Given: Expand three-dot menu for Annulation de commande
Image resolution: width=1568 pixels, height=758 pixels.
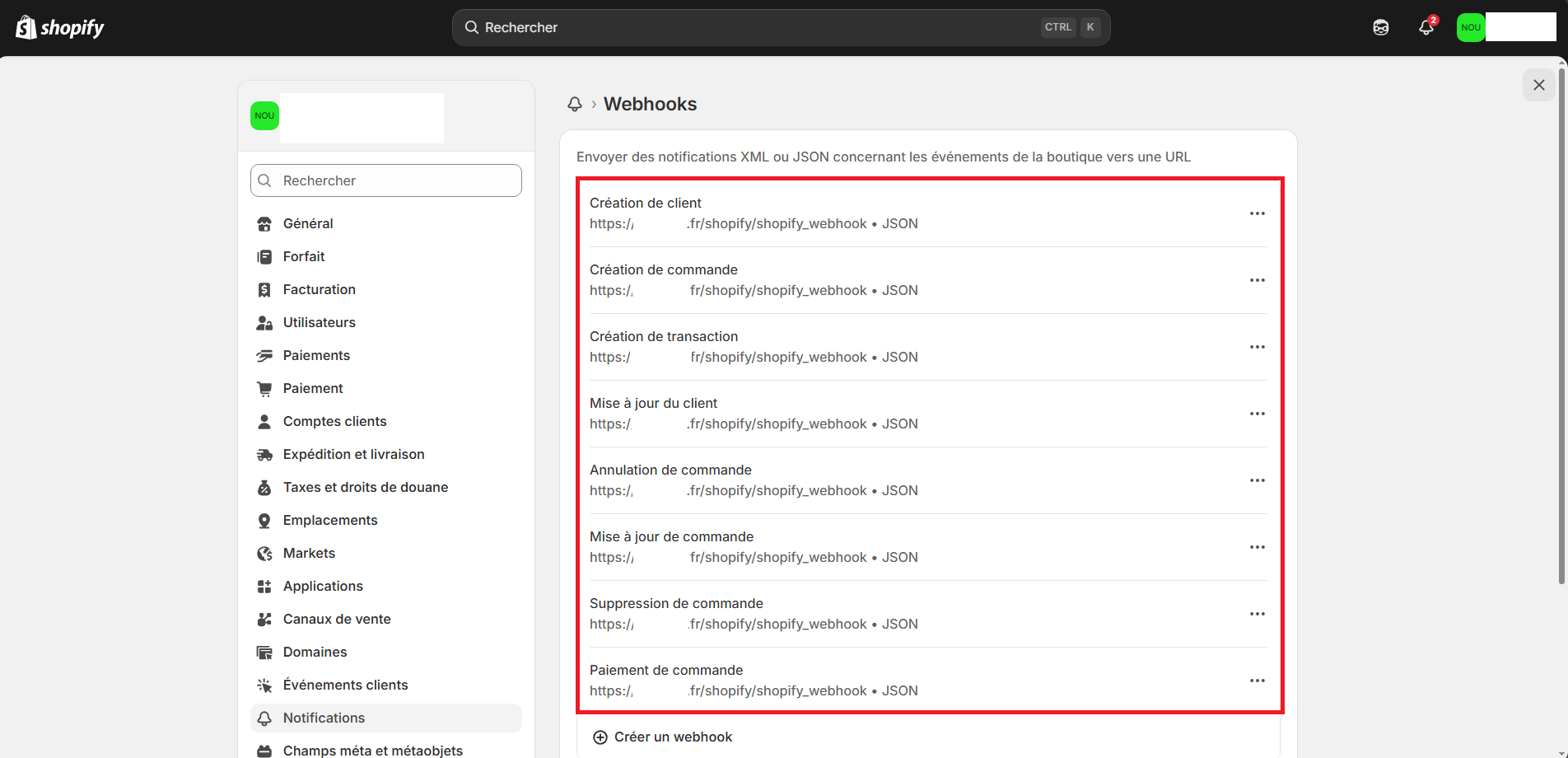Looking at the screenshot, I should click(1257, 480).
